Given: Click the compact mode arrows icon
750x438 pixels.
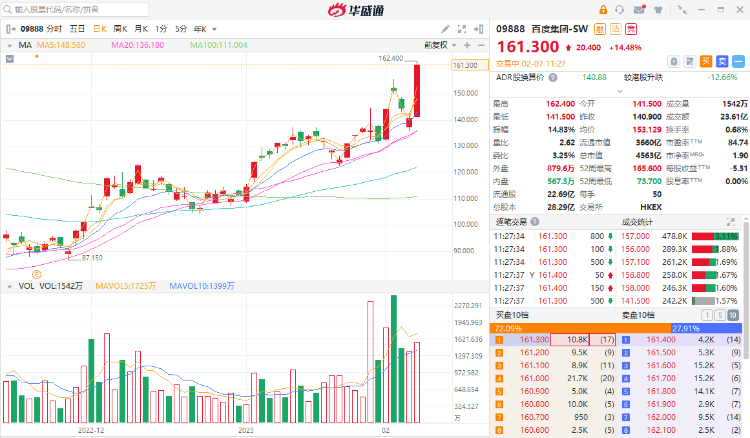Looking at the screenshot, I should (x=683, y=10).
